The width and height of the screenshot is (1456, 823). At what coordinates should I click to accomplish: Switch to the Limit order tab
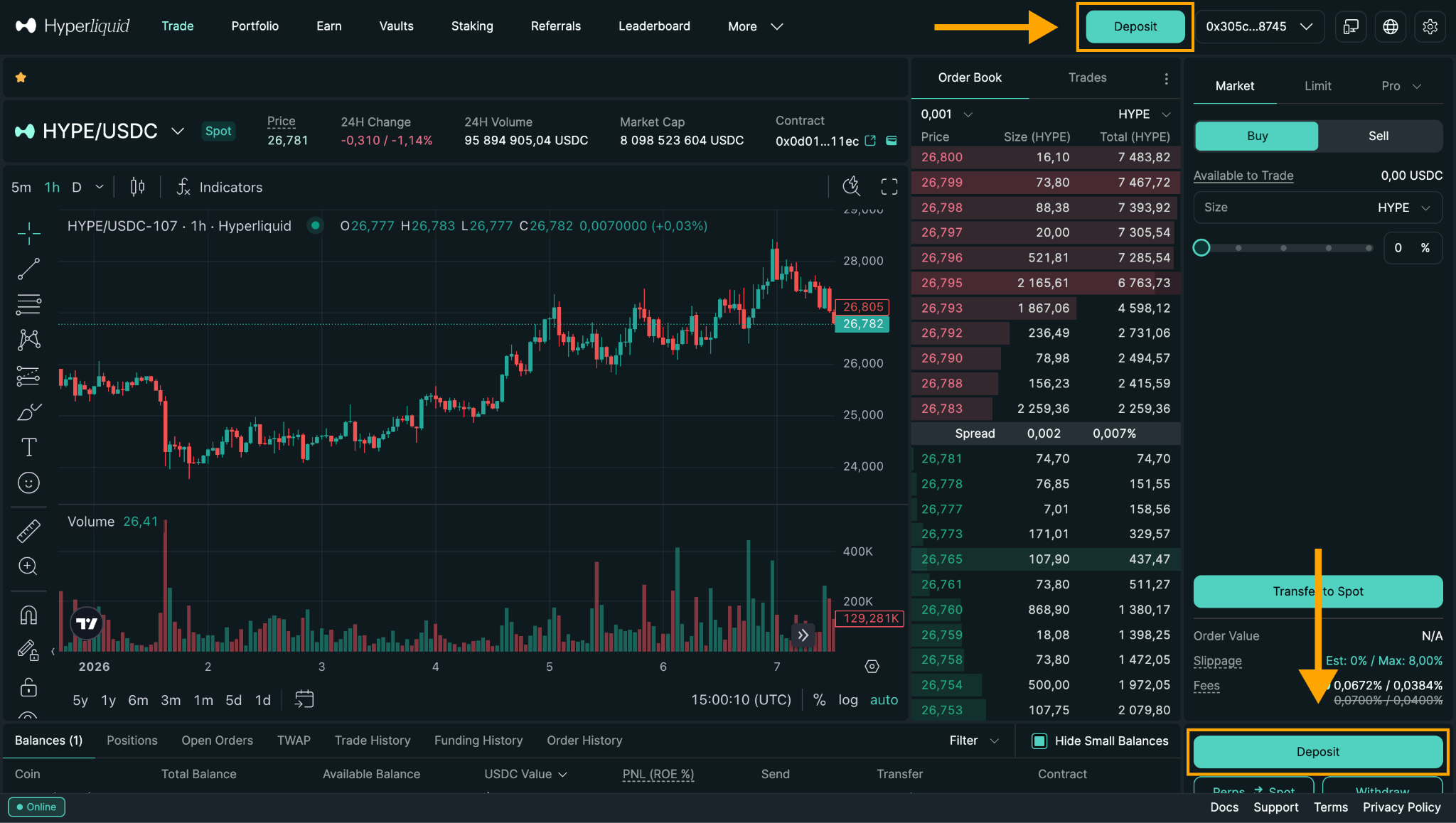(x=1317, y=86)
